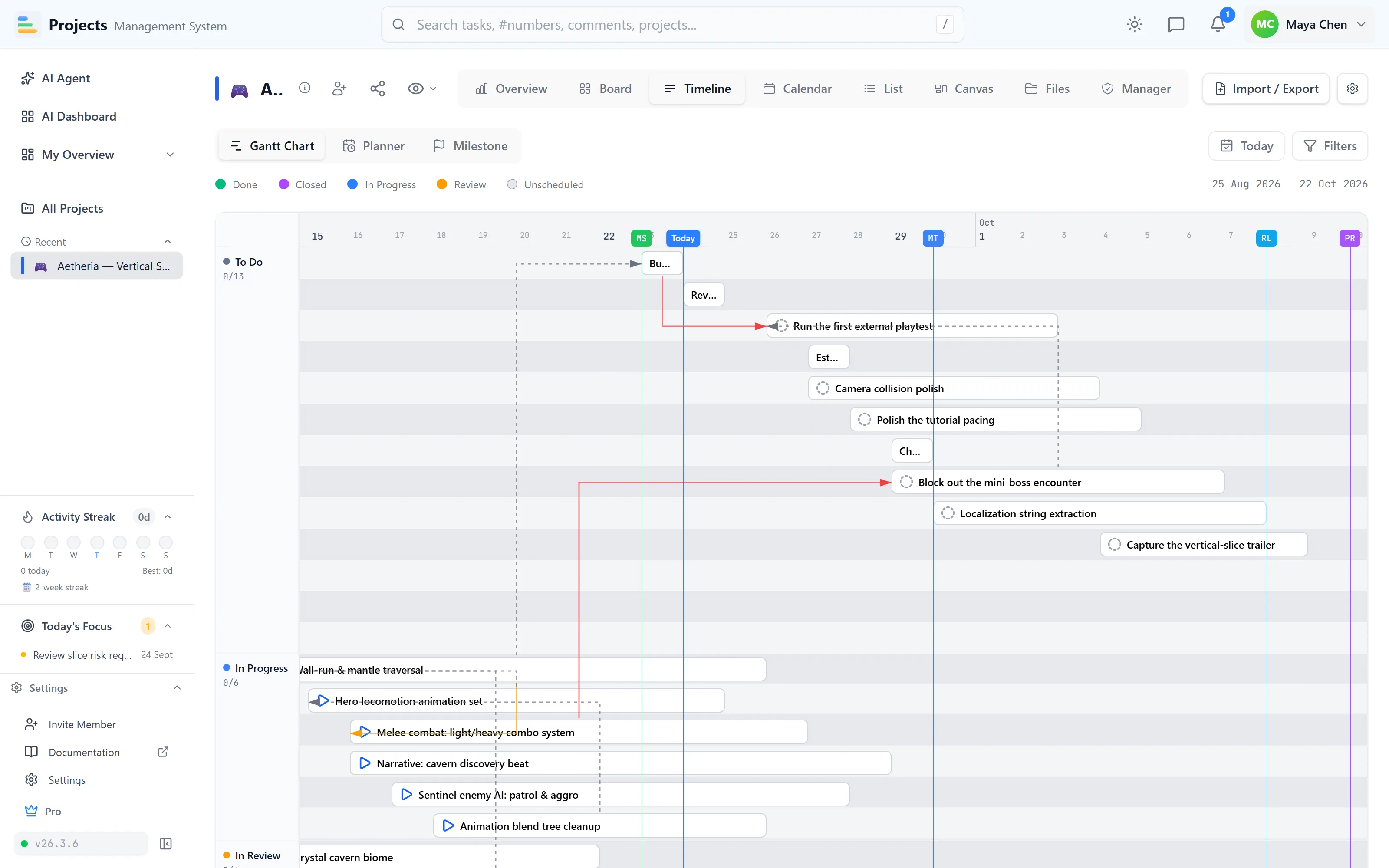Click the Sentinel enemy AI task play icon
The image size is (1389, 868).
tap(406, 795)
